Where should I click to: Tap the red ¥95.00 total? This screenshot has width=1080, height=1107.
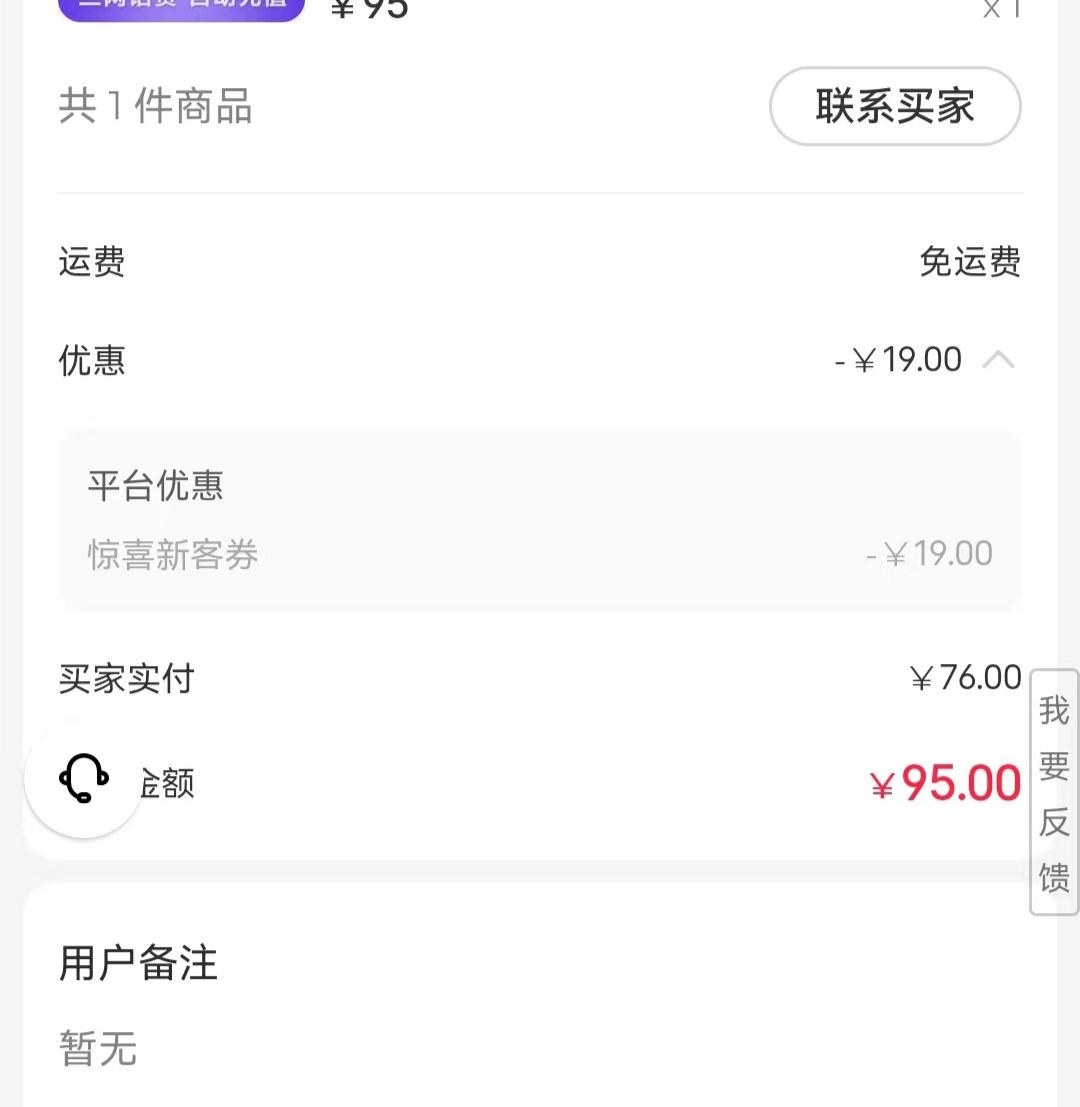point(946,784)
